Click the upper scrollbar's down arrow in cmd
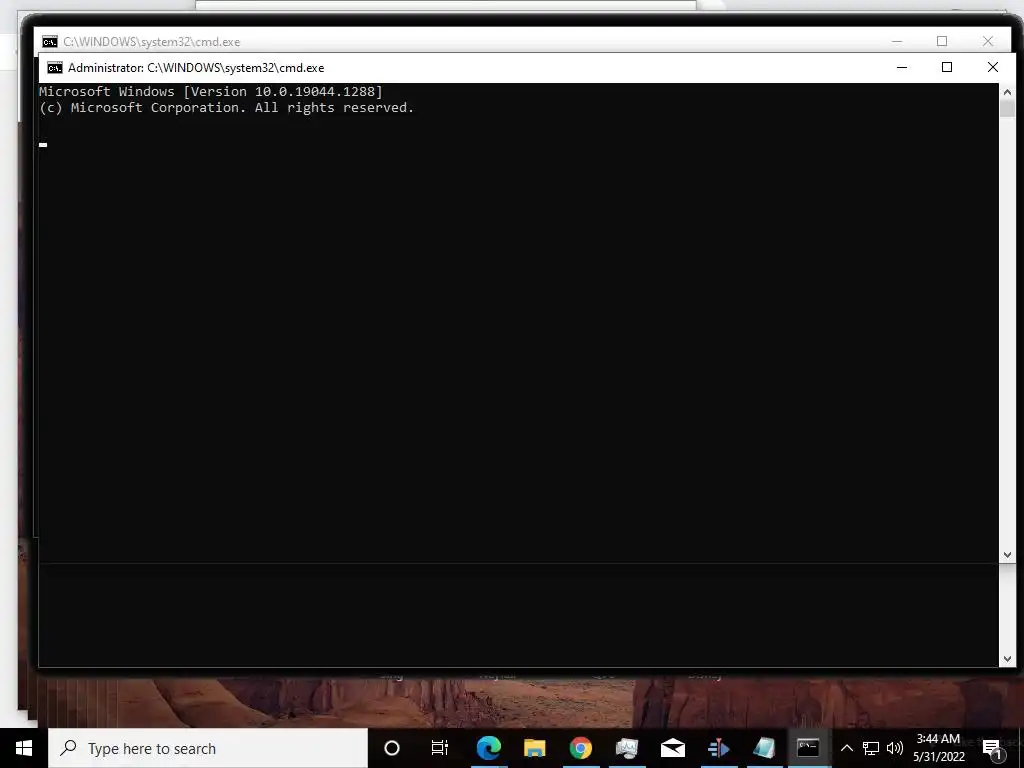This screenshot has height=768, width=1024. click(x=1007, y=555)
